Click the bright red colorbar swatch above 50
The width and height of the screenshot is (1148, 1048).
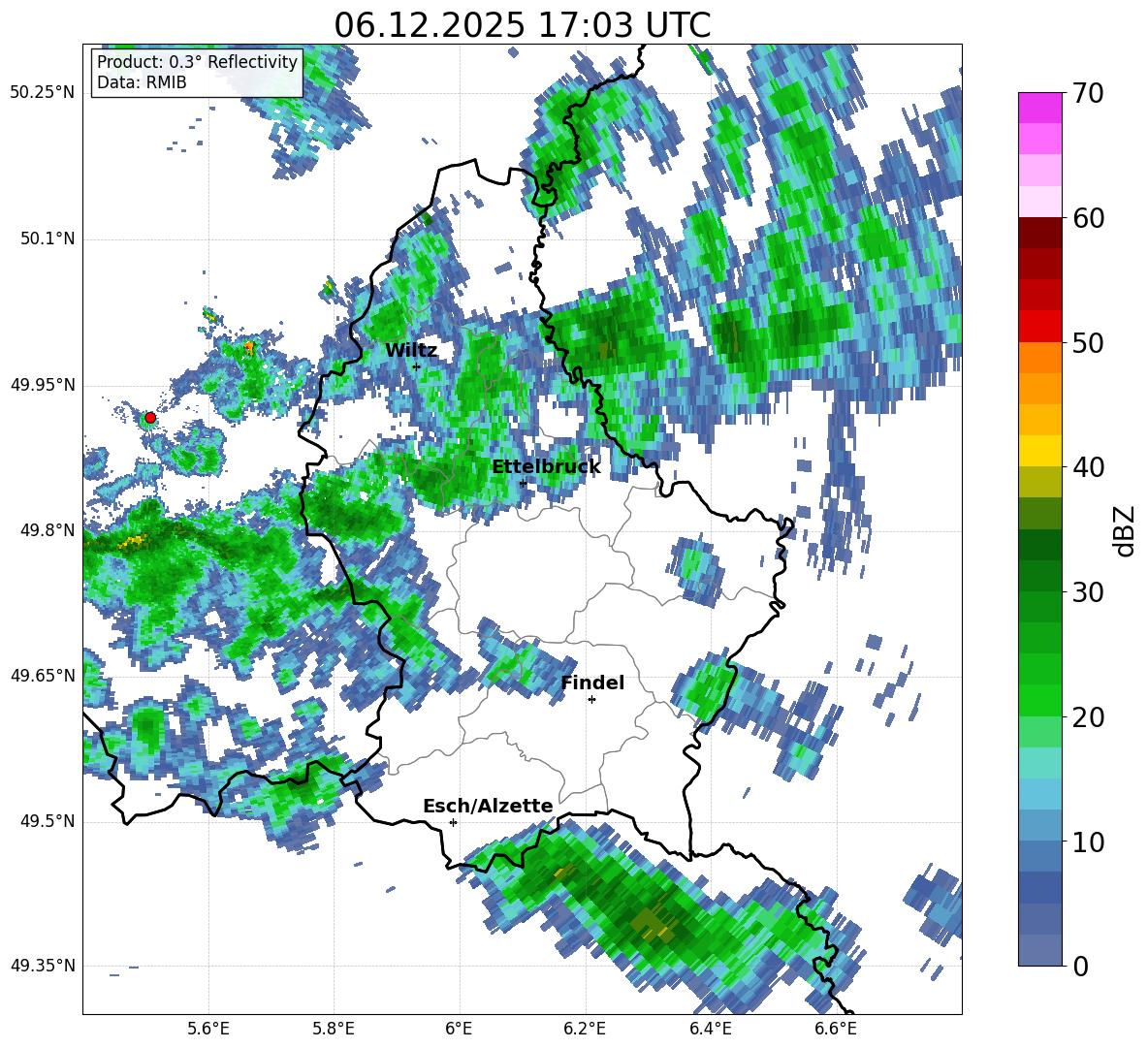pos(1039,327)
